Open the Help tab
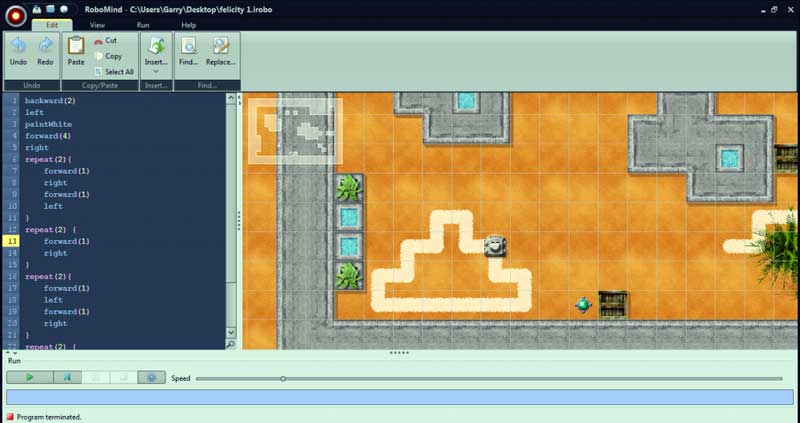The width and height of the screenshot is (800, 423). pyautogui.click(x=189, y=24)
